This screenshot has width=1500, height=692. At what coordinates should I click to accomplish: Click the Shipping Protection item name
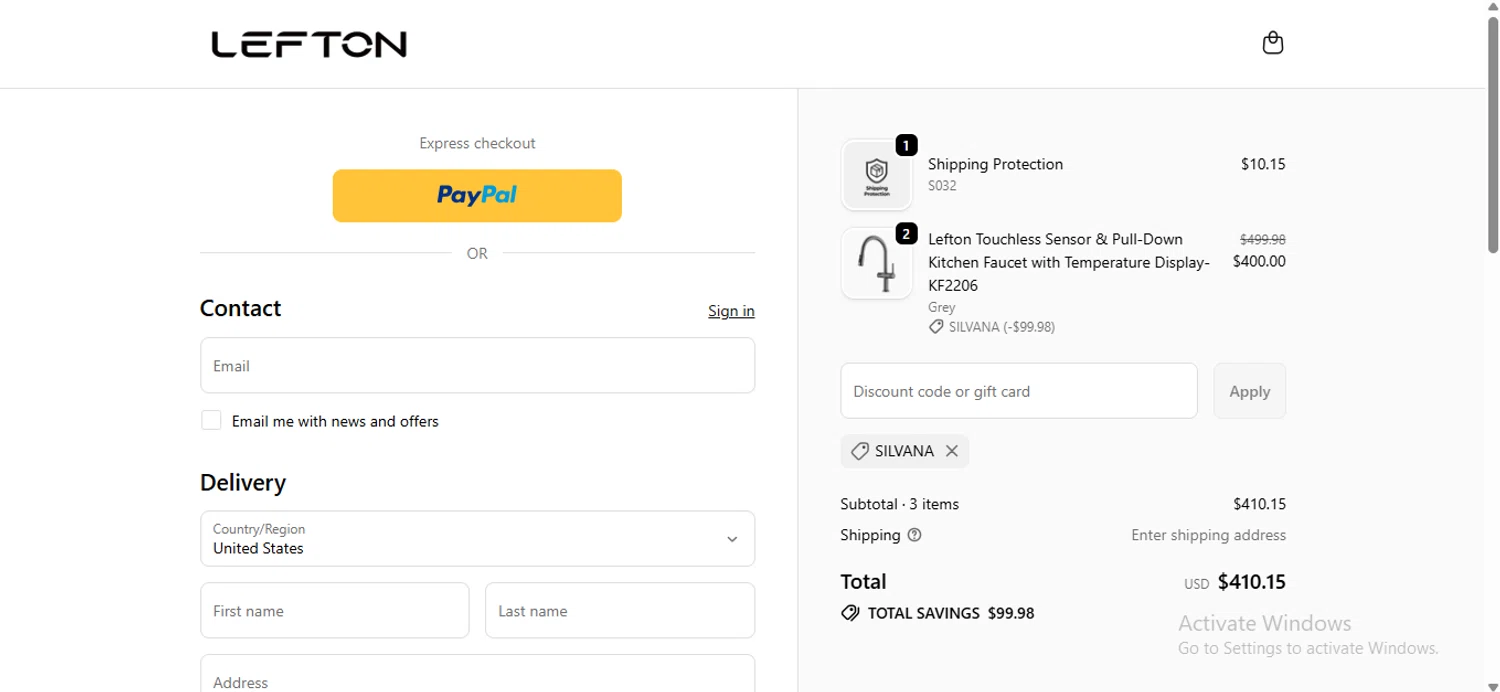995,164
